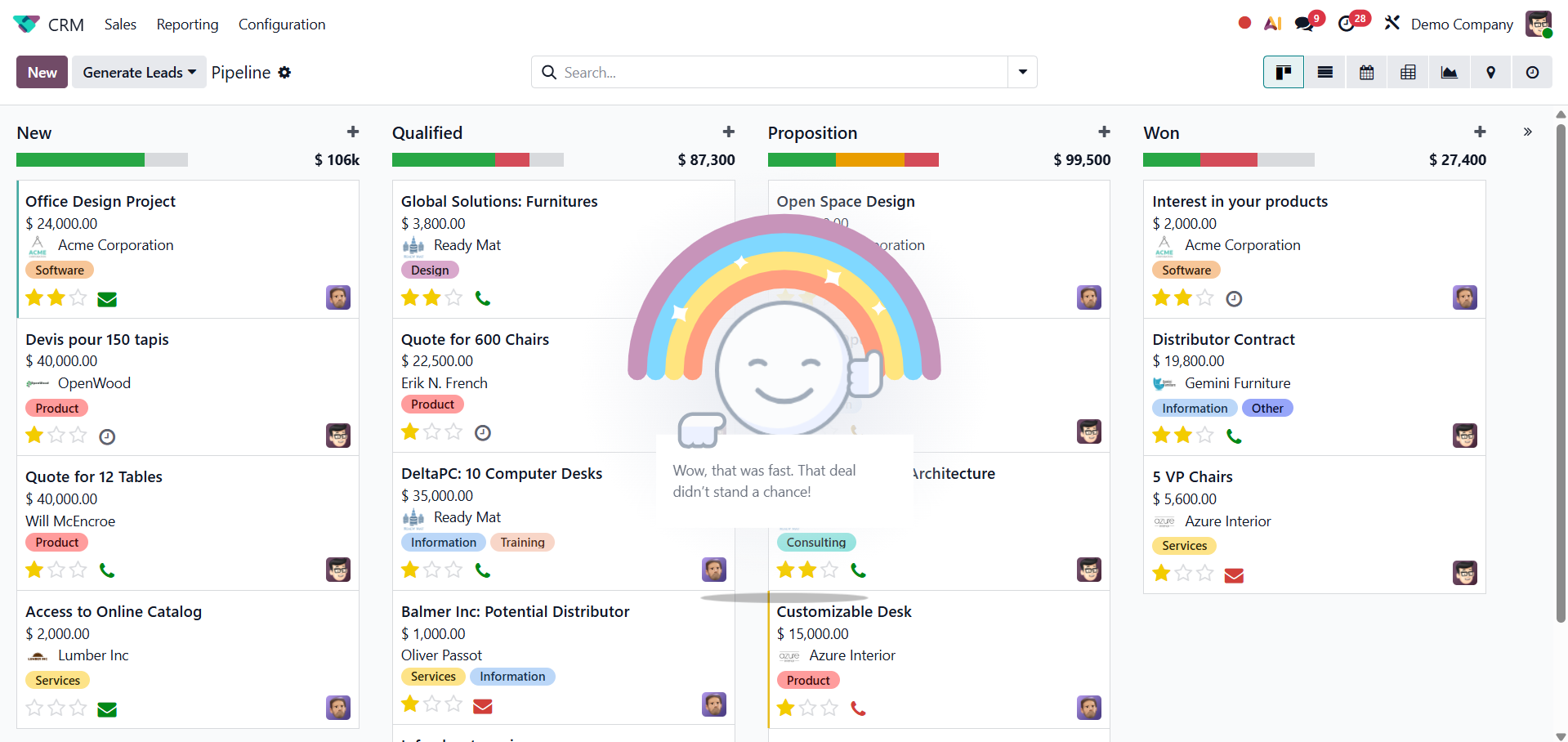The image size is (1568, 742).
Task: Open conversations with 9 unread messages
Action: [x=1305, y=24]
